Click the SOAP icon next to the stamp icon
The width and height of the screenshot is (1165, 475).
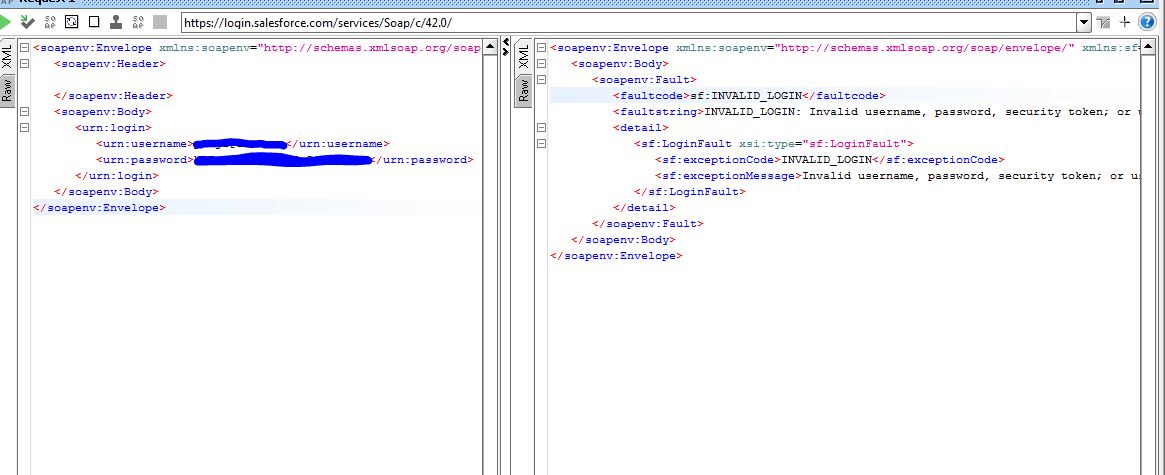point(138,22)
